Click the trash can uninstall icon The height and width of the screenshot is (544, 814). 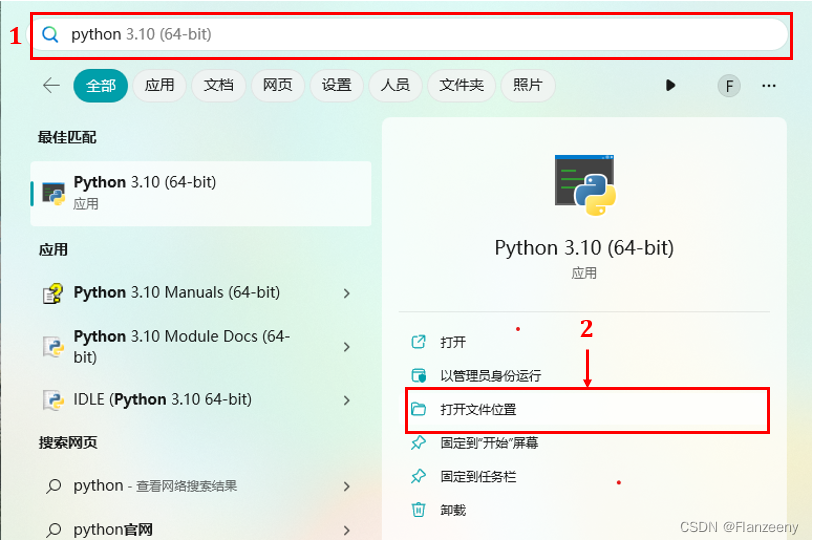pyautogui.click(x=418, y=510)
